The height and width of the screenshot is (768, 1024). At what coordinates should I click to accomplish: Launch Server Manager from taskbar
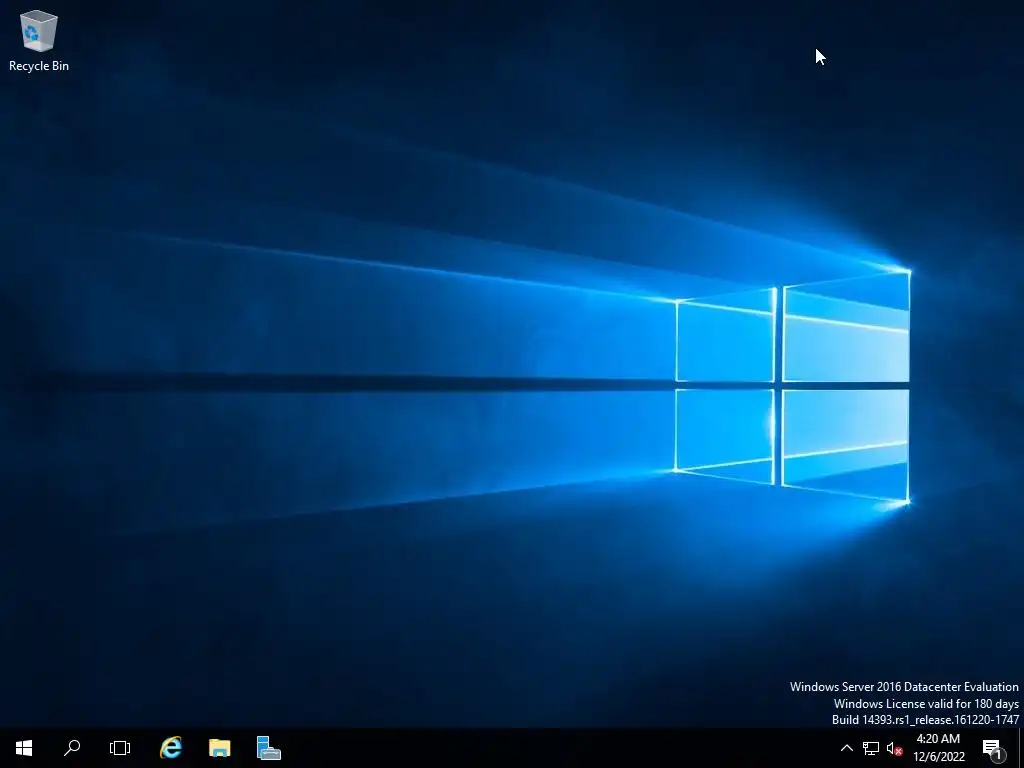pyautogui.click(x=268, y=748)
